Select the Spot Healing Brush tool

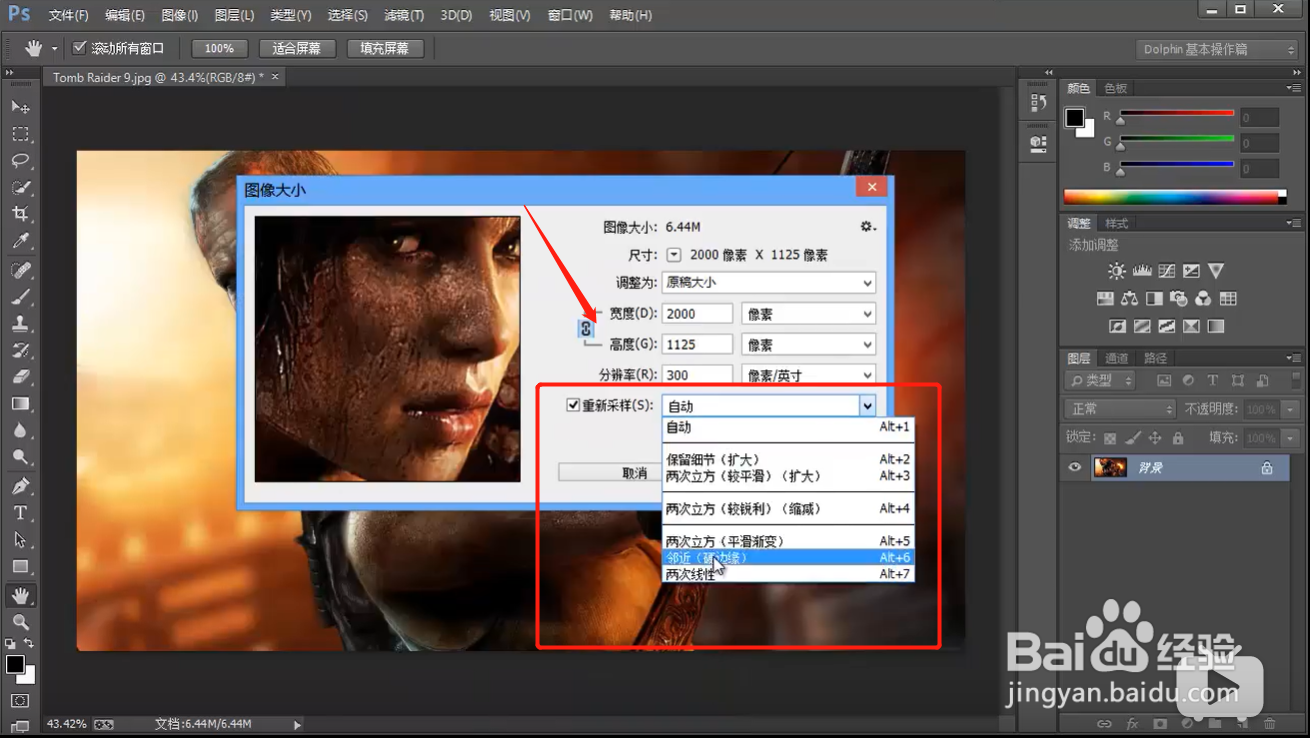click(20, 270)
